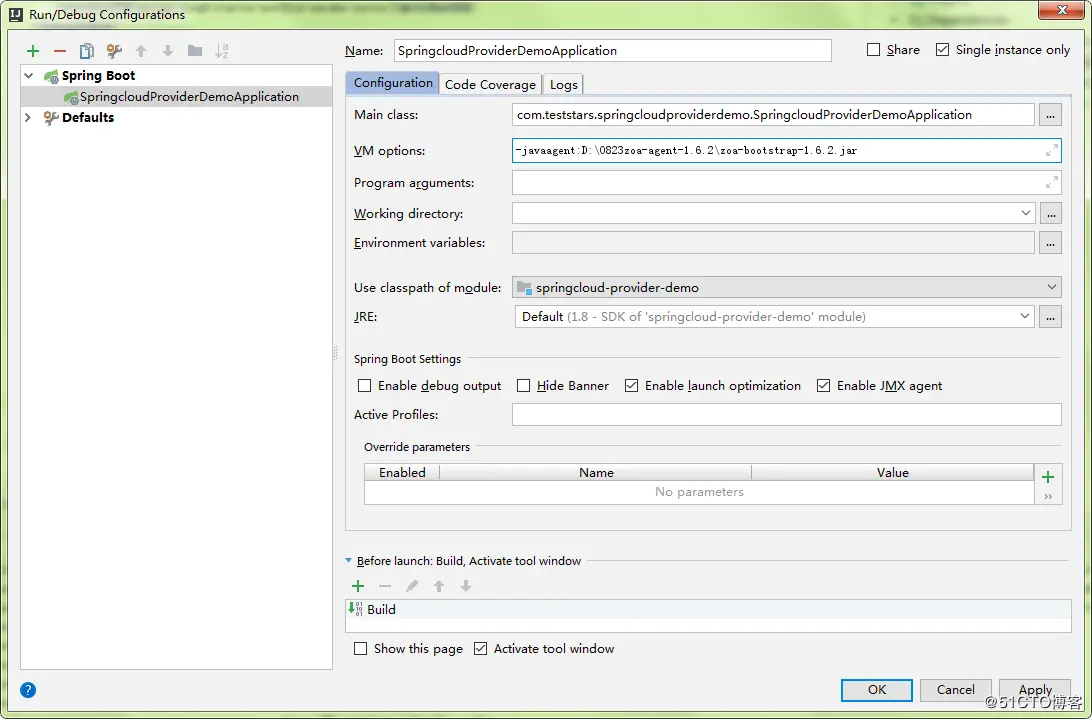Collapse the Spring Boot tree node
Screen dimensions: 1092x719
(29, 75)
